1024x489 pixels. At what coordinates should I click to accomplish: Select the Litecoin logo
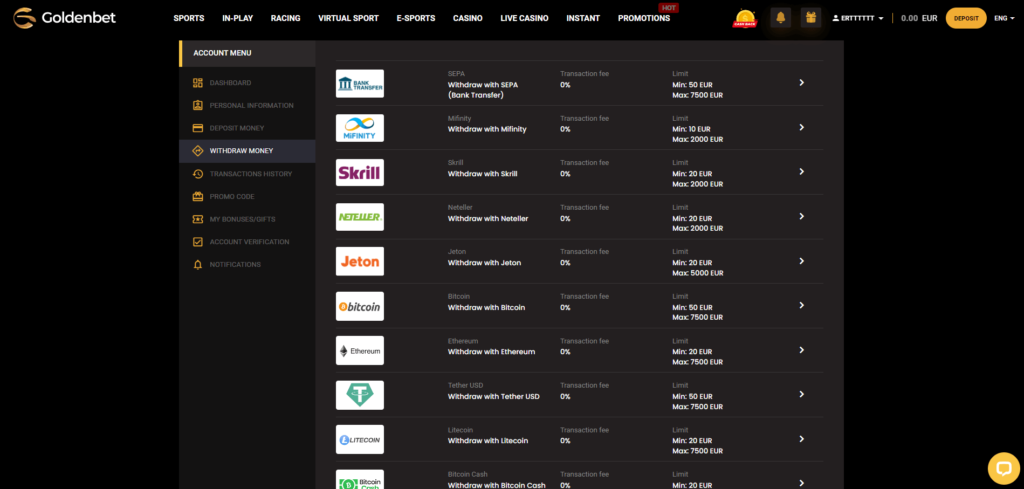[360, 439]
